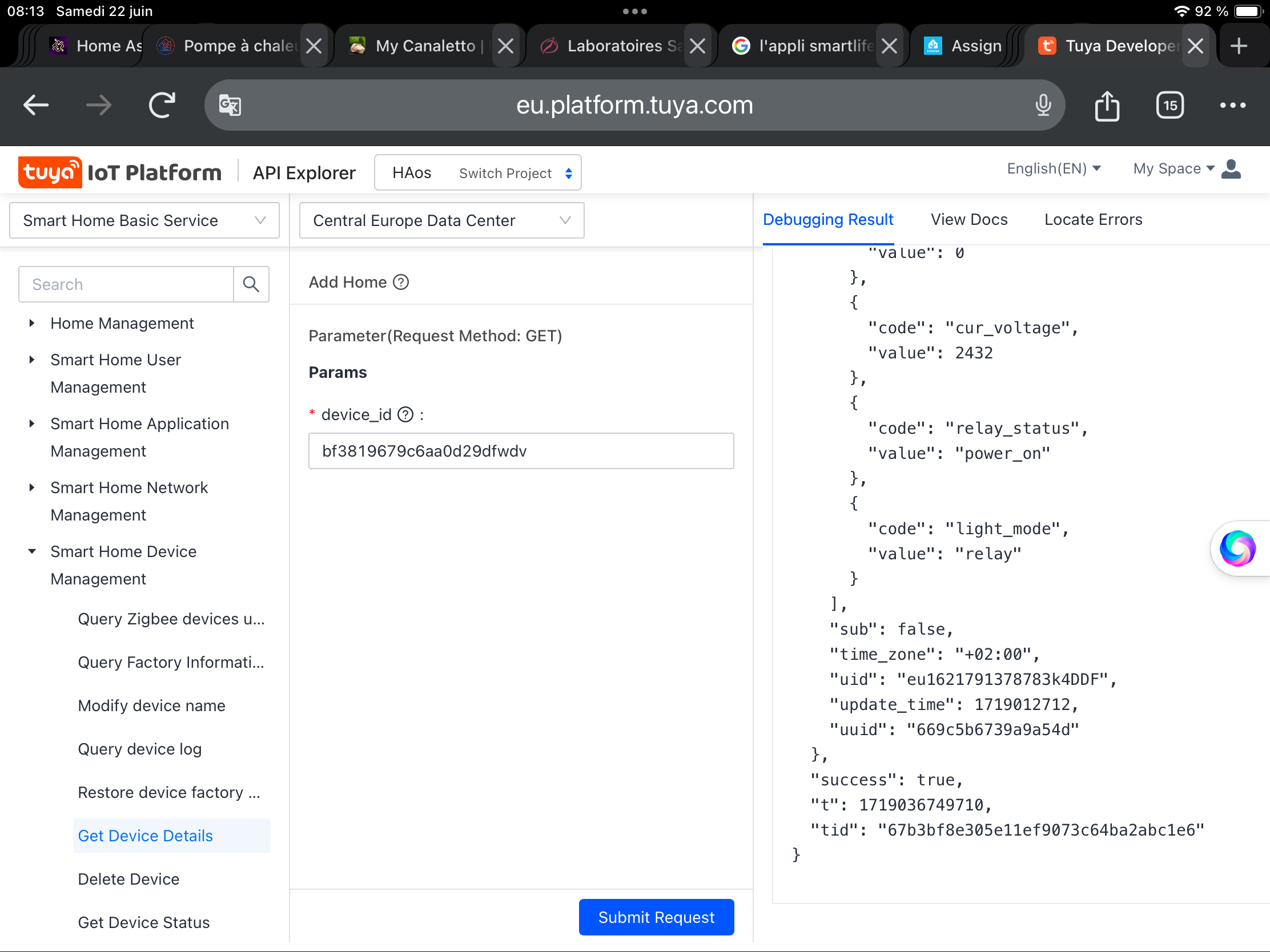Click the API Explorer heading

pyautogui.click(x=304, y=173)
